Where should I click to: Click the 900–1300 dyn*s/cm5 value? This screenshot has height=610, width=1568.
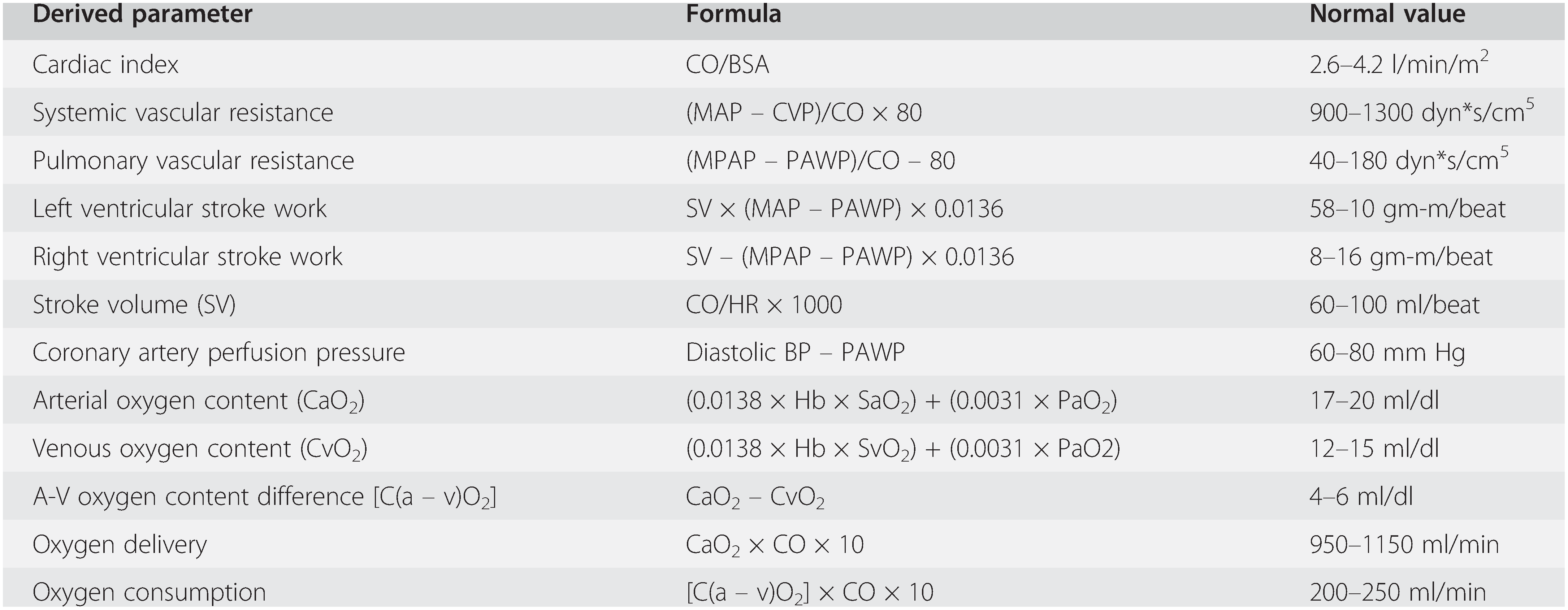tap(1421, 113)
